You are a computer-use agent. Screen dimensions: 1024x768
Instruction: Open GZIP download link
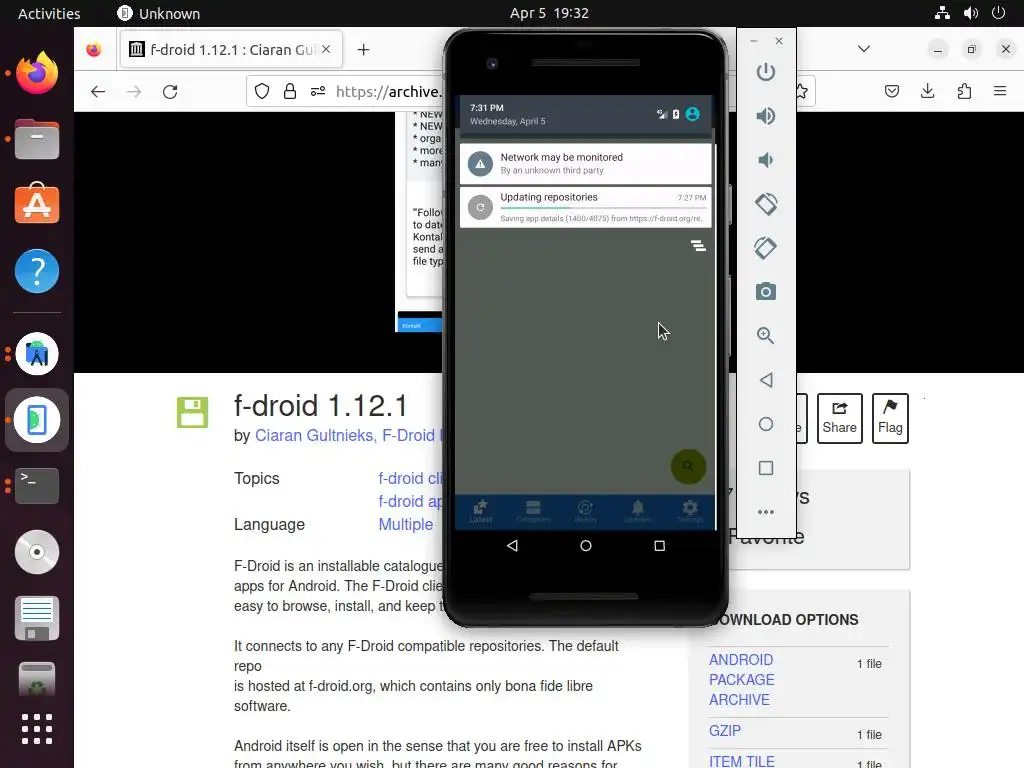[725, 731]
